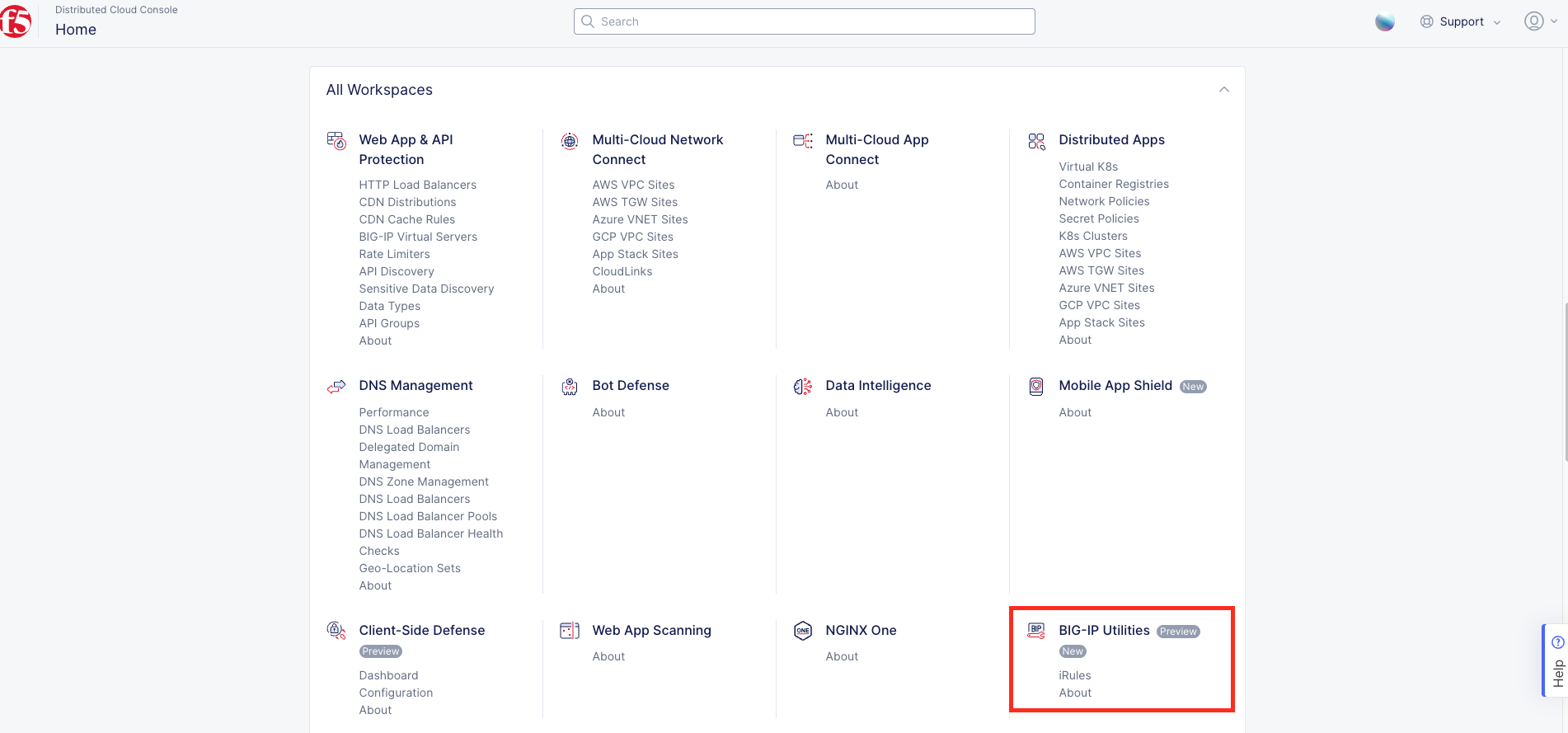The height and width of the screenshot is (733, 1568).
Task: Expand the user account menu
Action: click(1540, 21)
